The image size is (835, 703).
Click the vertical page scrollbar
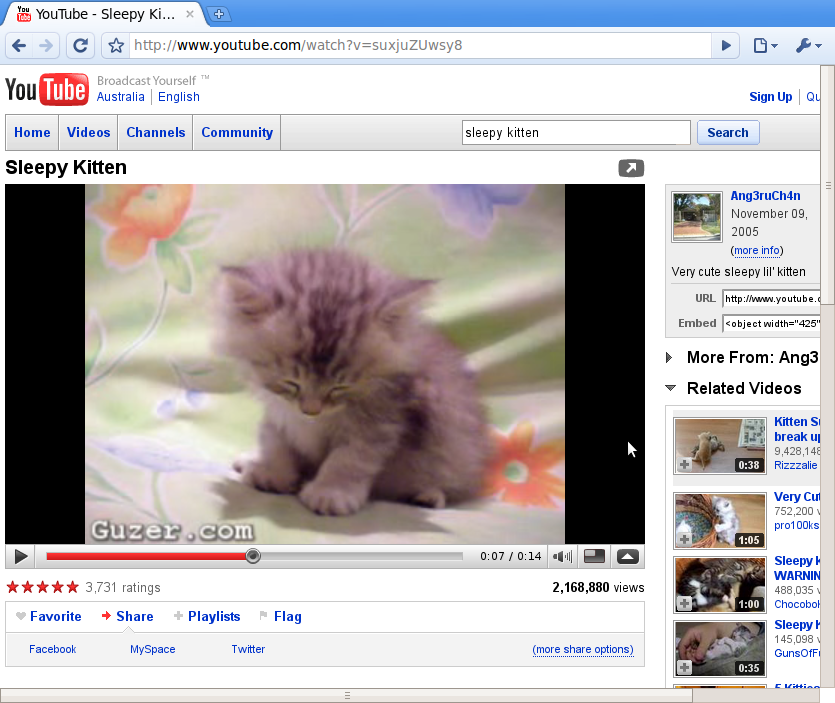[x=828, y=185]
